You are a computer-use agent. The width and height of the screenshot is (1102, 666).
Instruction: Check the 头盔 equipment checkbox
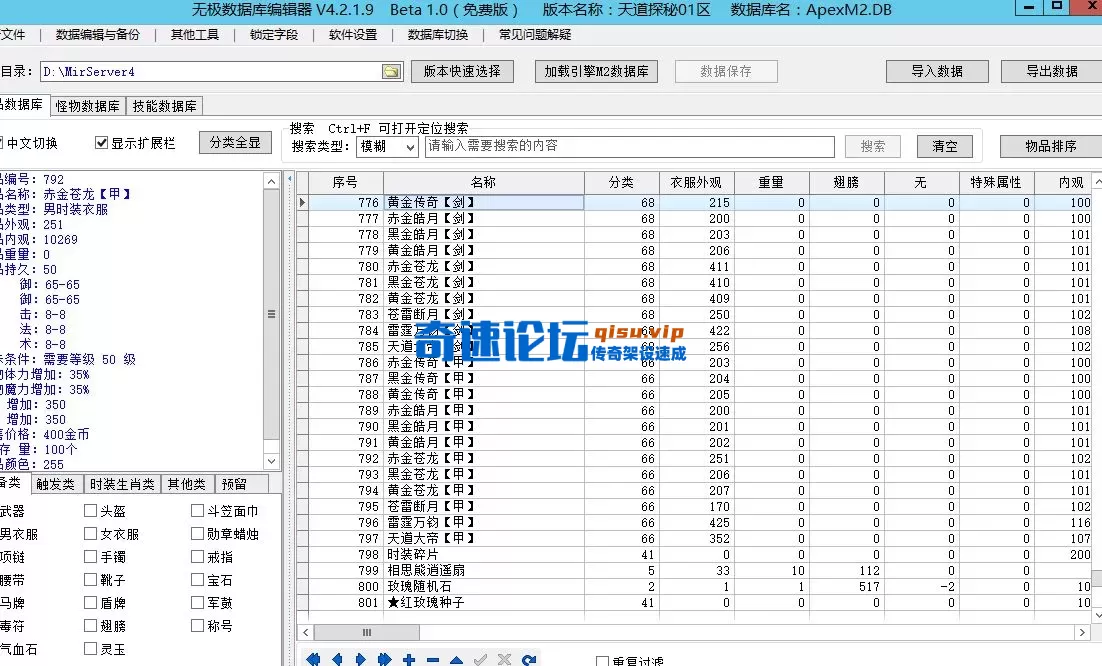pyautogui.click(x=88, y=511)
